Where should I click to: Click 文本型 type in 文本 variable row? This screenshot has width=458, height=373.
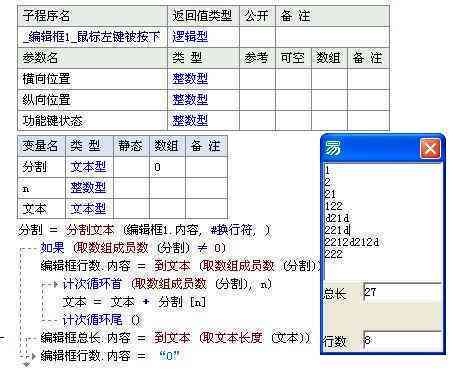click(x=88, y=209)
